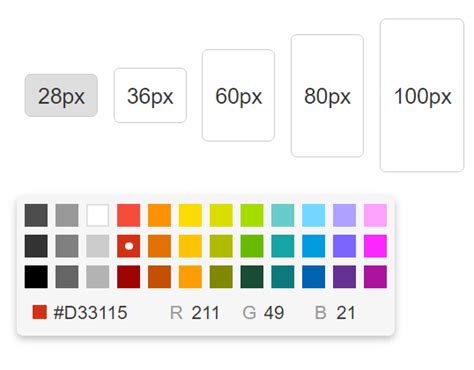Edit the B value field showing 21
The width and height of the screenshot is (474, 370).
[346, 313]
